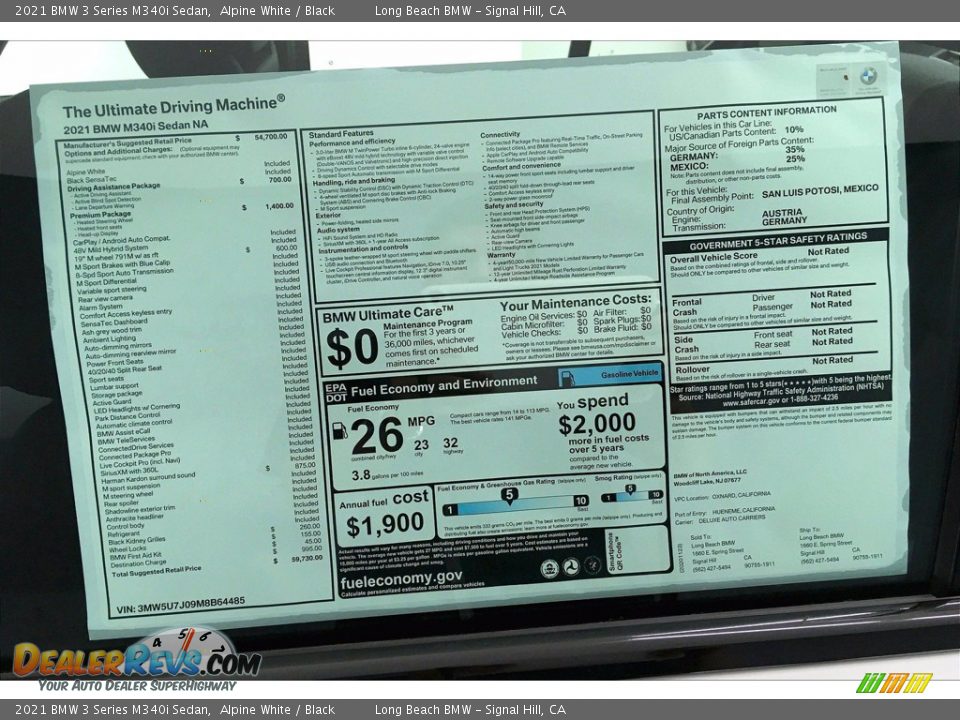Image resolution: width=960 pixels, height=720 pixels.
Task: Click the Smartphone QR Code box
Action: 638,549
